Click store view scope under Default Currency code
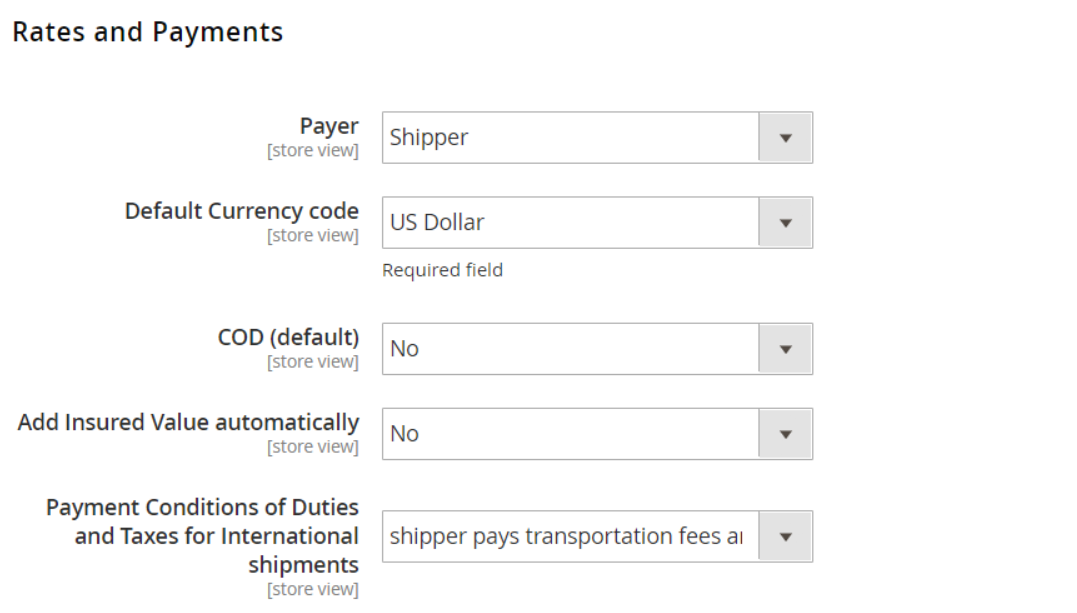The width and height of the screenshot is (1077, 613). (x=312, y=236)
